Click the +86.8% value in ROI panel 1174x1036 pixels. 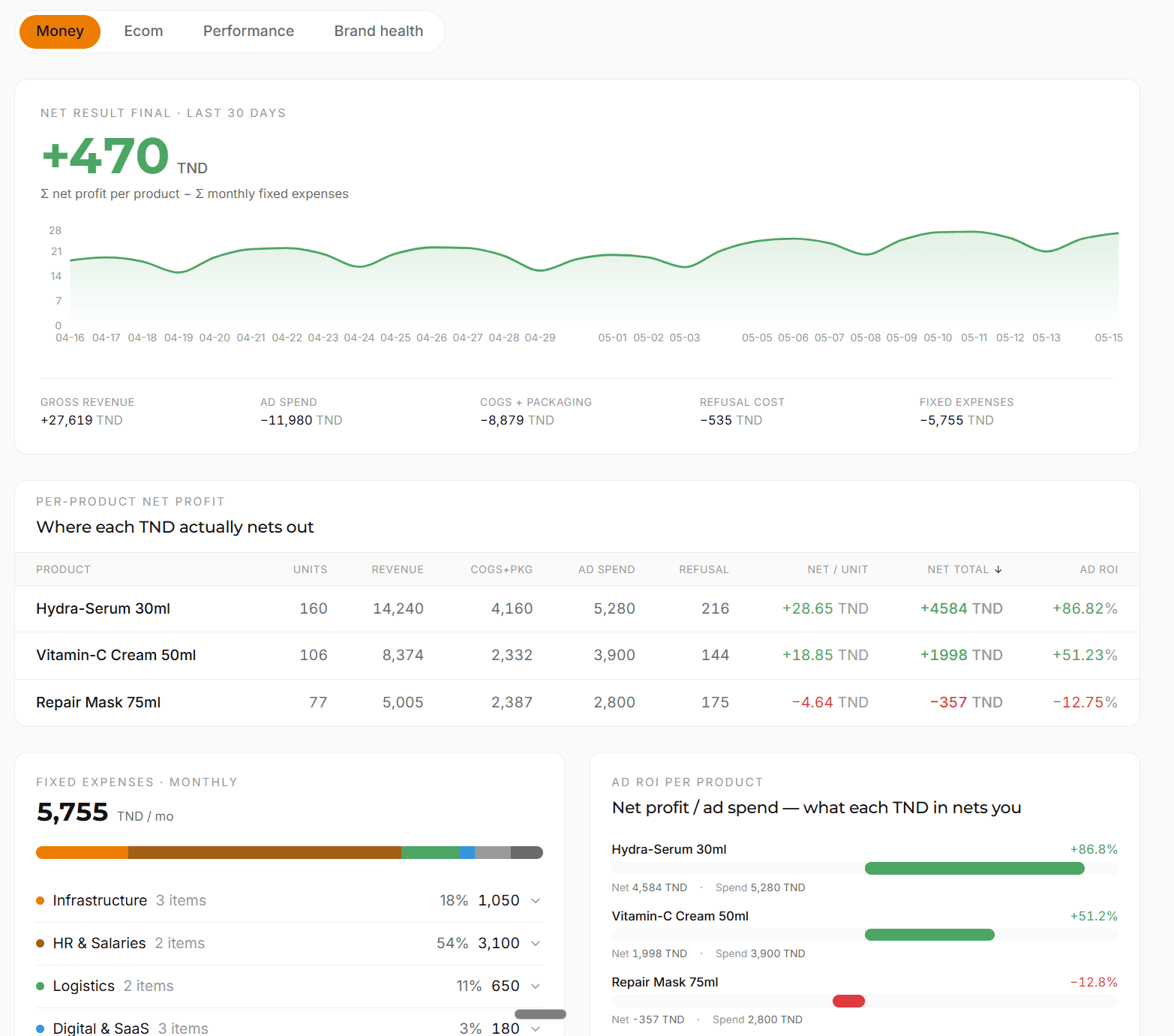coord(1094,849)
